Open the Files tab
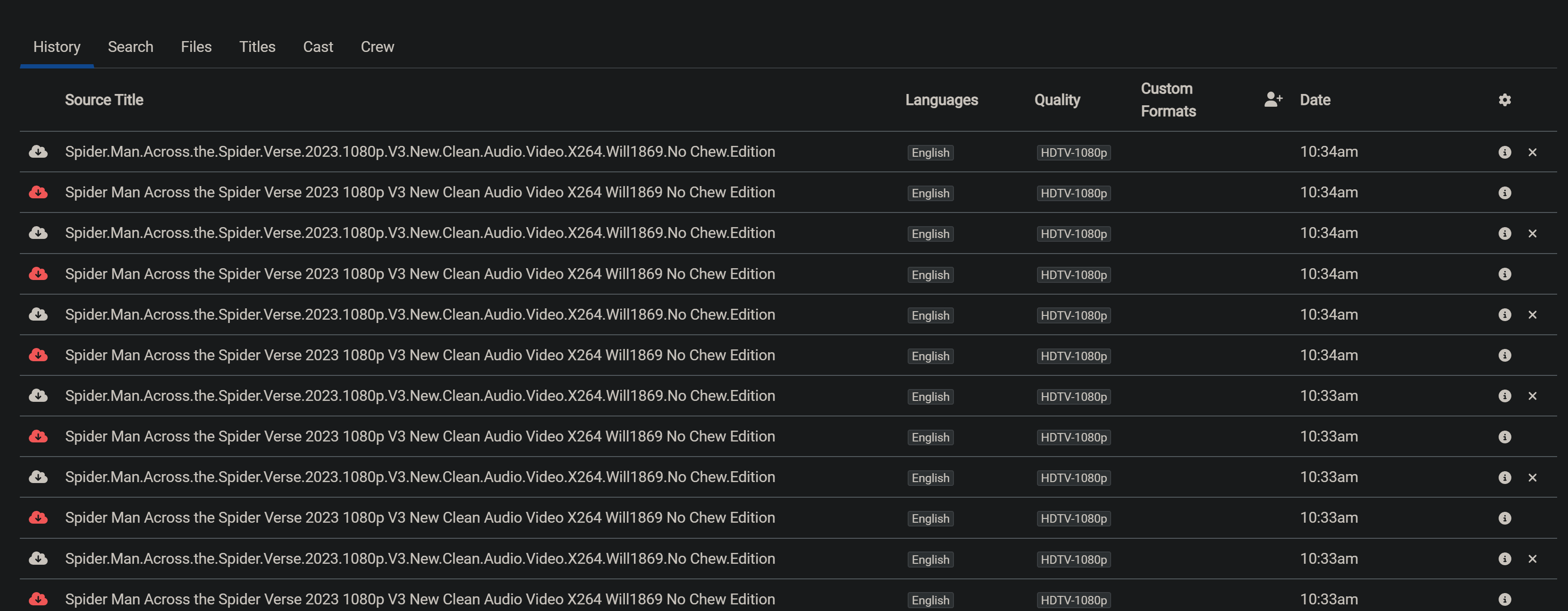 196,47
